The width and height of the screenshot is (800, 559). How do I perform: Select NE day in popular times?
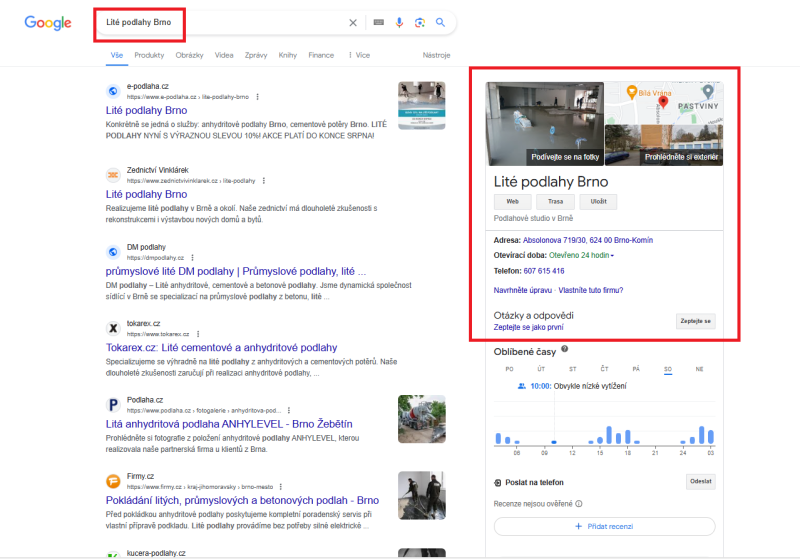[x=699, y=369]
